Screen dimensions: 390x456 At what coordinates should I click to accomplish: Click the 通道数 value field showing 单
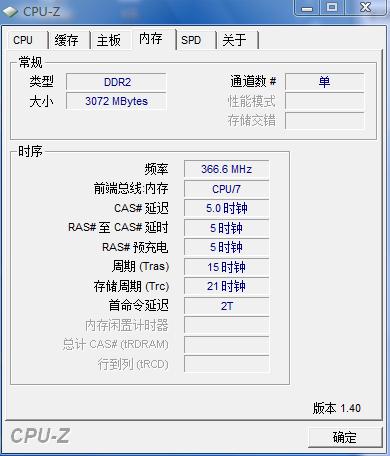point(324,82)
